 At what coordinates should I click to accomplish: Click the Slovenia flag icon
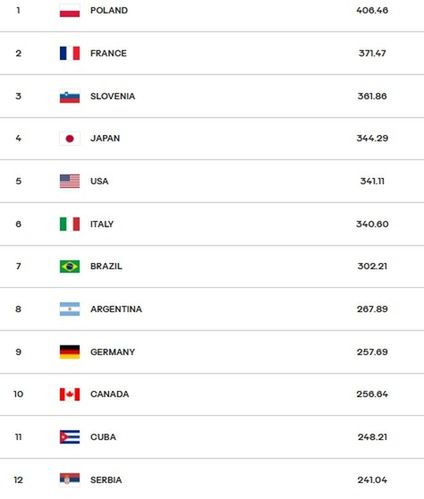(70, 96)
